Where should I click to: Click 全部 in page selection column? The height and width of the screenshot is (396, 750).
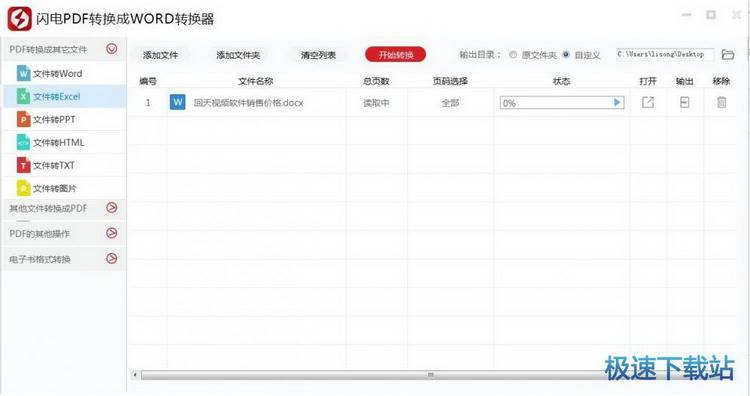pyautogui.click(x=450, y=102)
